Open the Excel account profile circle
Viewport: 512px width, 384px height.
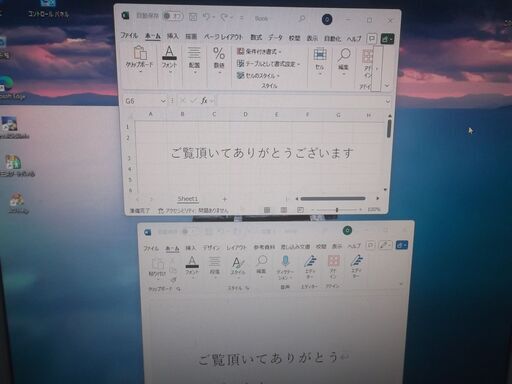point(327,20)
